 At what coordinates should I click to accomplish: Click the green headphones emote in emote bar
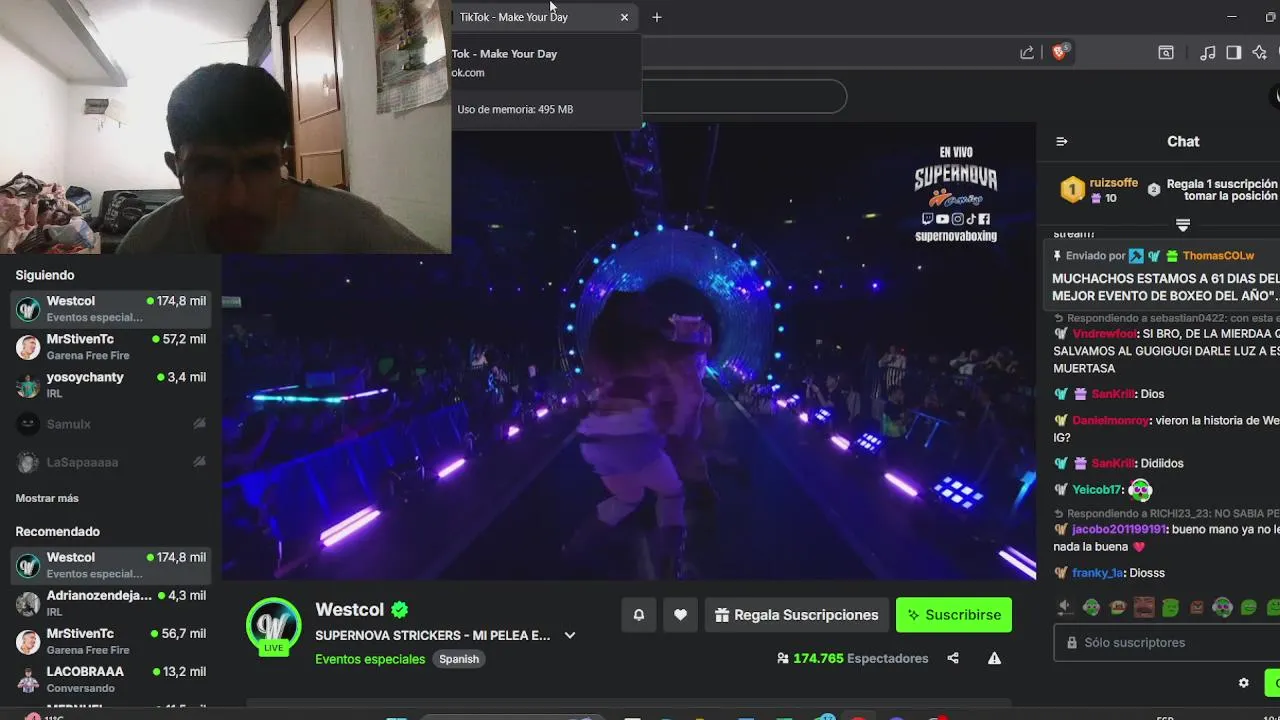click(1222, 607)
